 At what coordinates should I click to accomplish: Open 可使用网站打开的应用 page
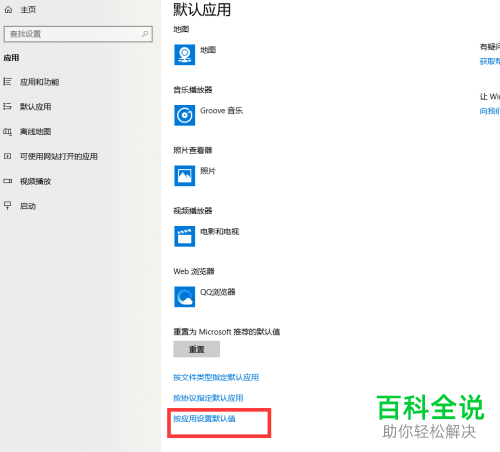(59, 157)
